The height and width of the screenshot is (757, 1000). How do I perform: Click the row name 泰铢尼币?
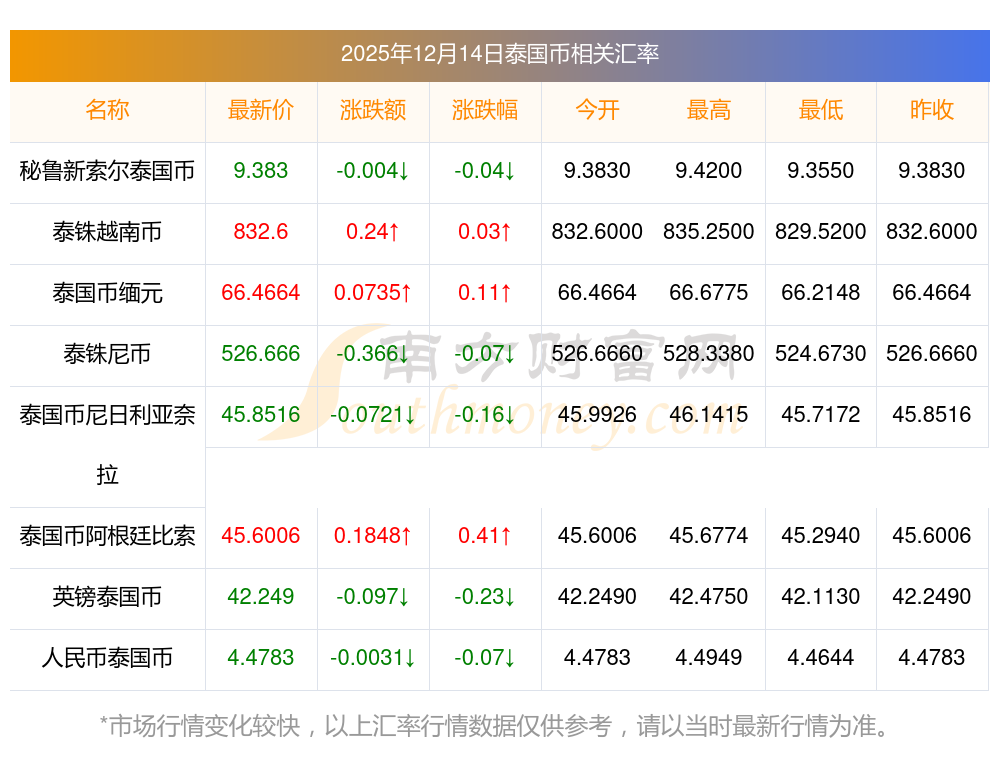[x=107, y=353]
